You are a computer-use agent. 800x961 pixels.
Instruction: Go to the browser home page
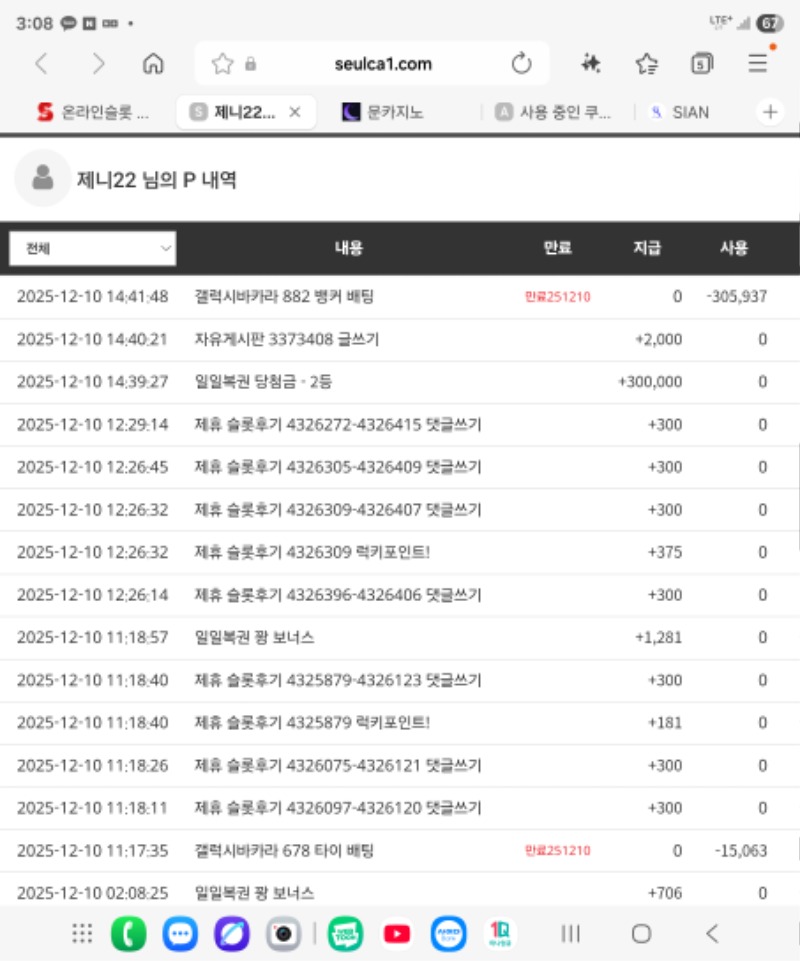point(154,64)
